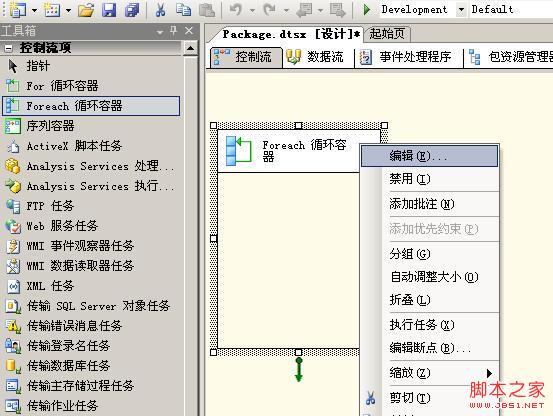
Task: Click the Cut scissors toolbar icon
Action: (160, 10)
